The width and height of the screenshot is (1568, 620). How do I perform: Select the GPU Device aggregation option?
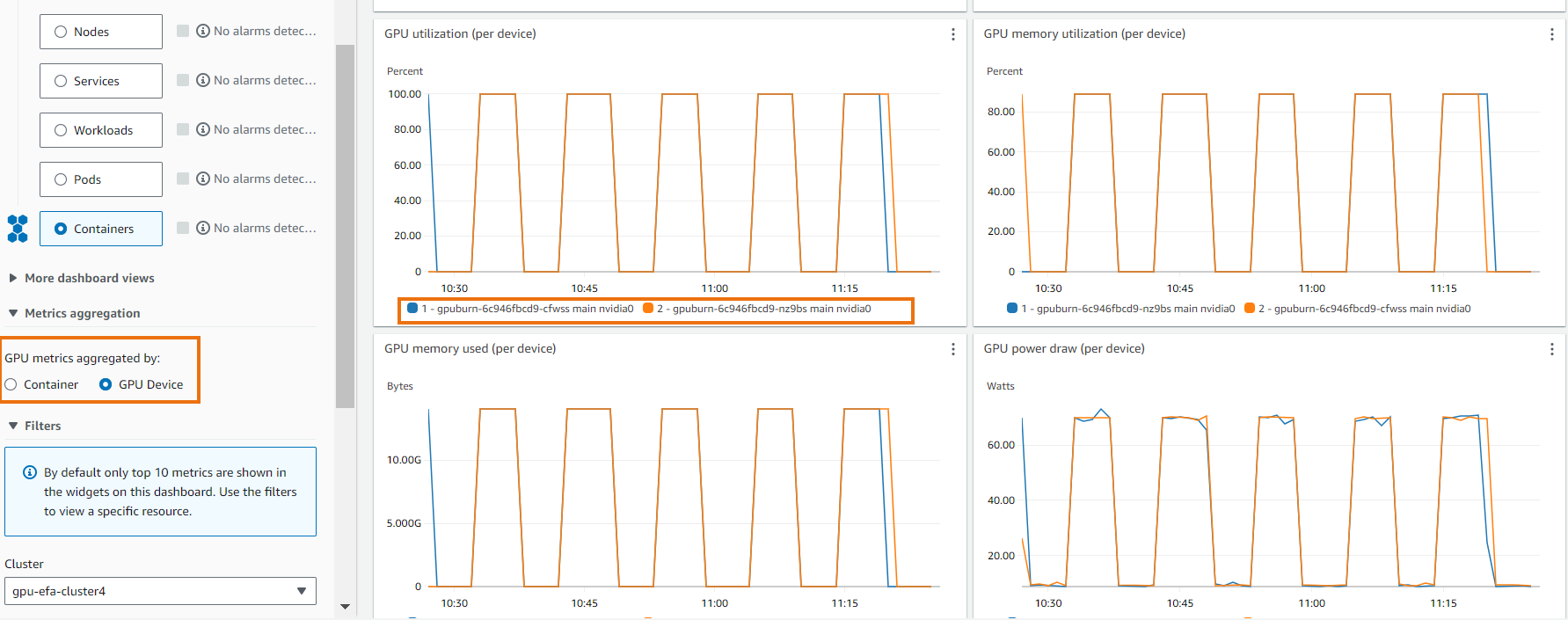point(106,384)
